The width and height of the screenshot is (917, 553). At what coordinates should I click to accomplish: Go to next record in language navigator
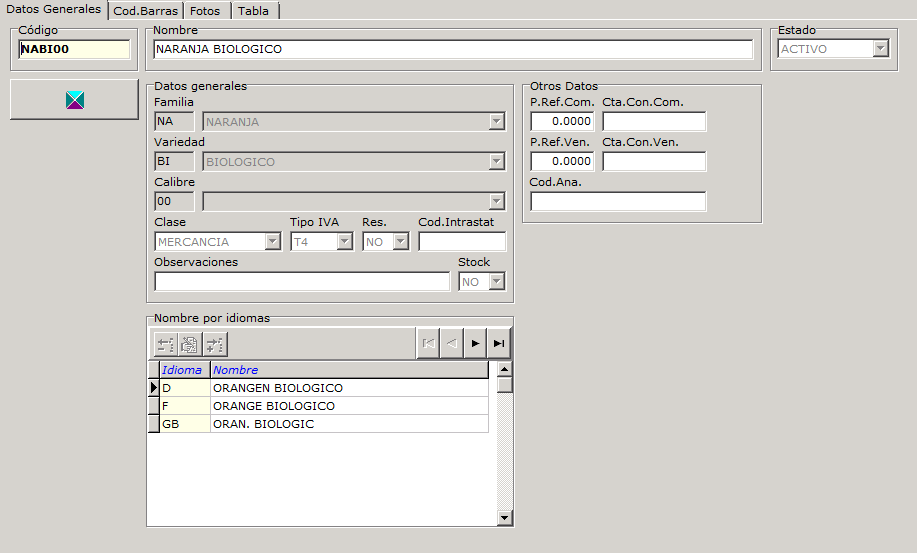475,343
